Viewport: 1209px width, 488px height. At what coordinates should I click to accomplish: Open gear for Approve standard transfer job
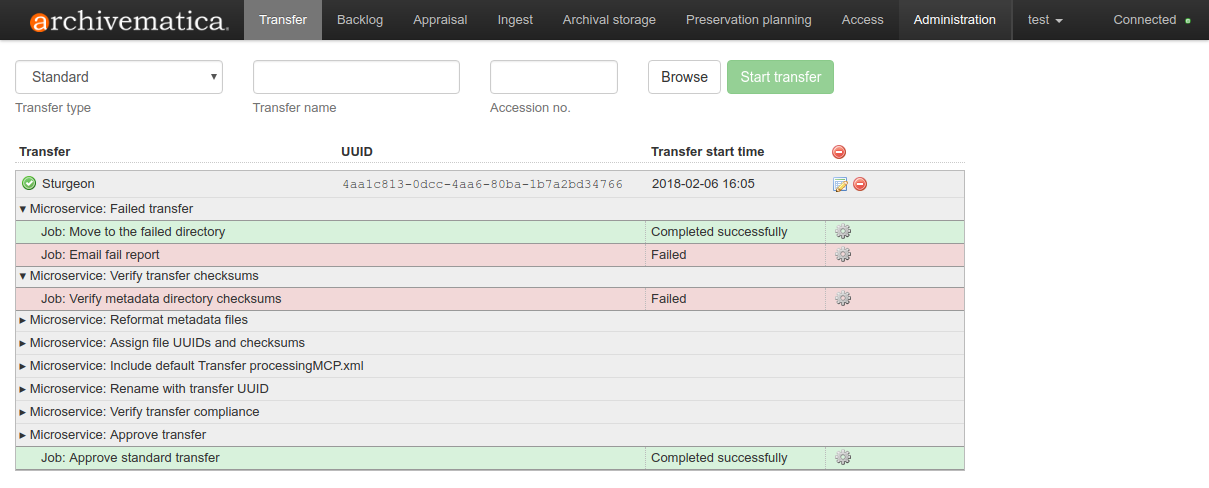pyautogui.click(x=843, y=458)
